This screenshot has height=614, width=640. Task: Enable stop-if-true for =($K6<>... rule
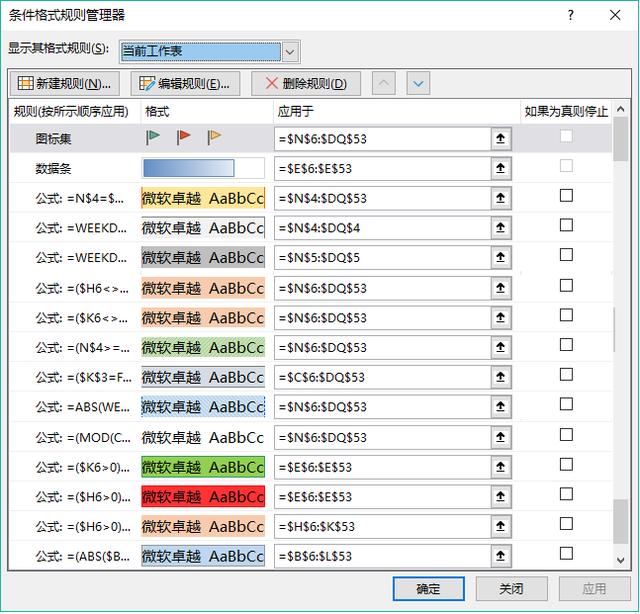(566, 315)
